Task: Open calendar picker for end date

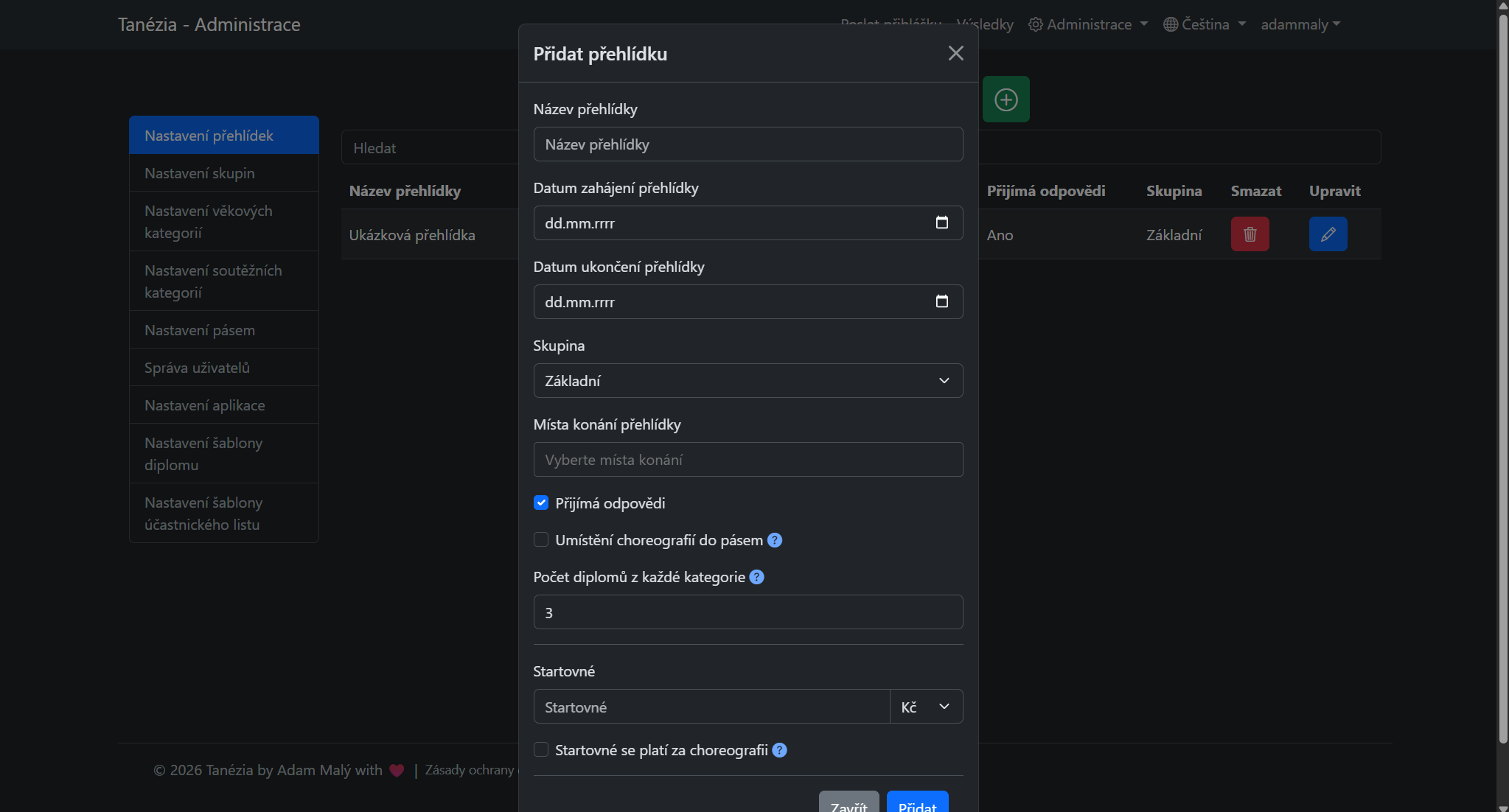Action: click(x=941, y=301)
